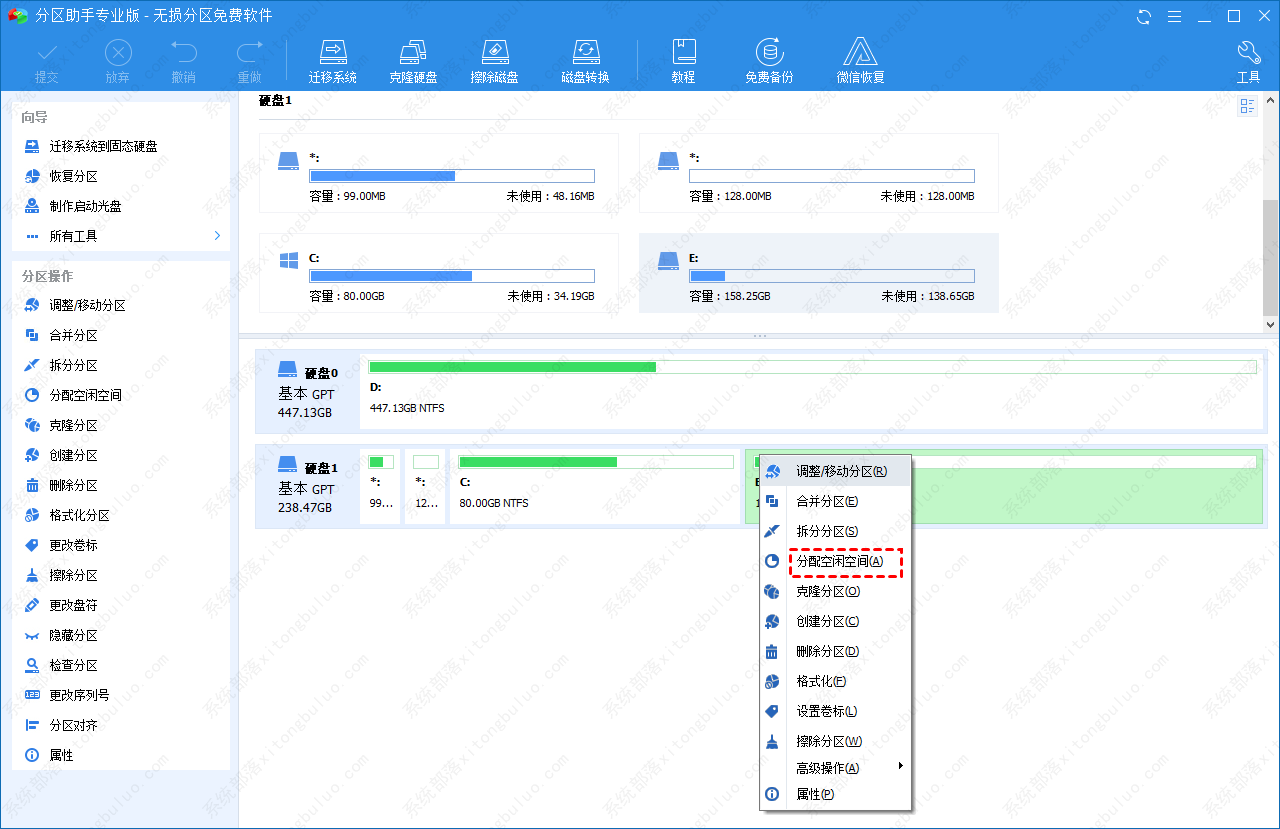The width and height of the screenshot is (1280, 829).
Task: Start 磁盘转换 via its toolbar icon
Action: click(x=585, y=58)
